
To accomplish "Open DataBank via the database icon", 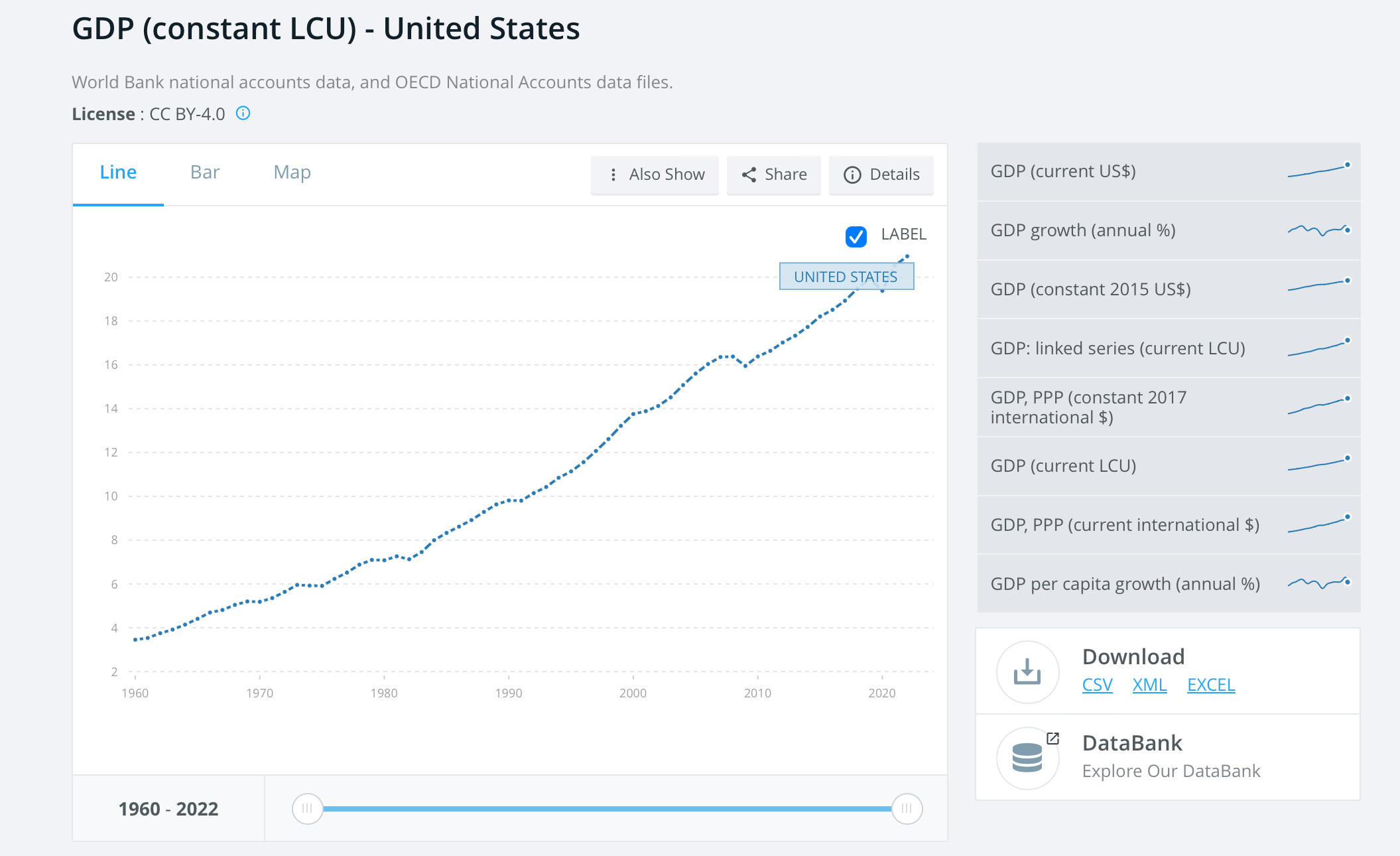I will pos(1027,757).
